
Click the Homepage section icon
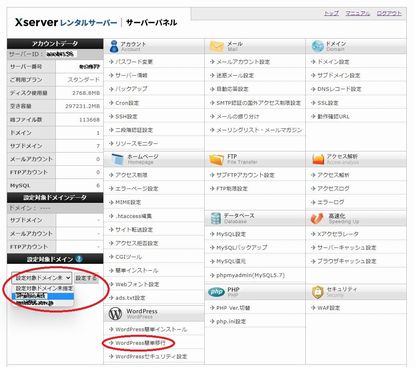117,159
